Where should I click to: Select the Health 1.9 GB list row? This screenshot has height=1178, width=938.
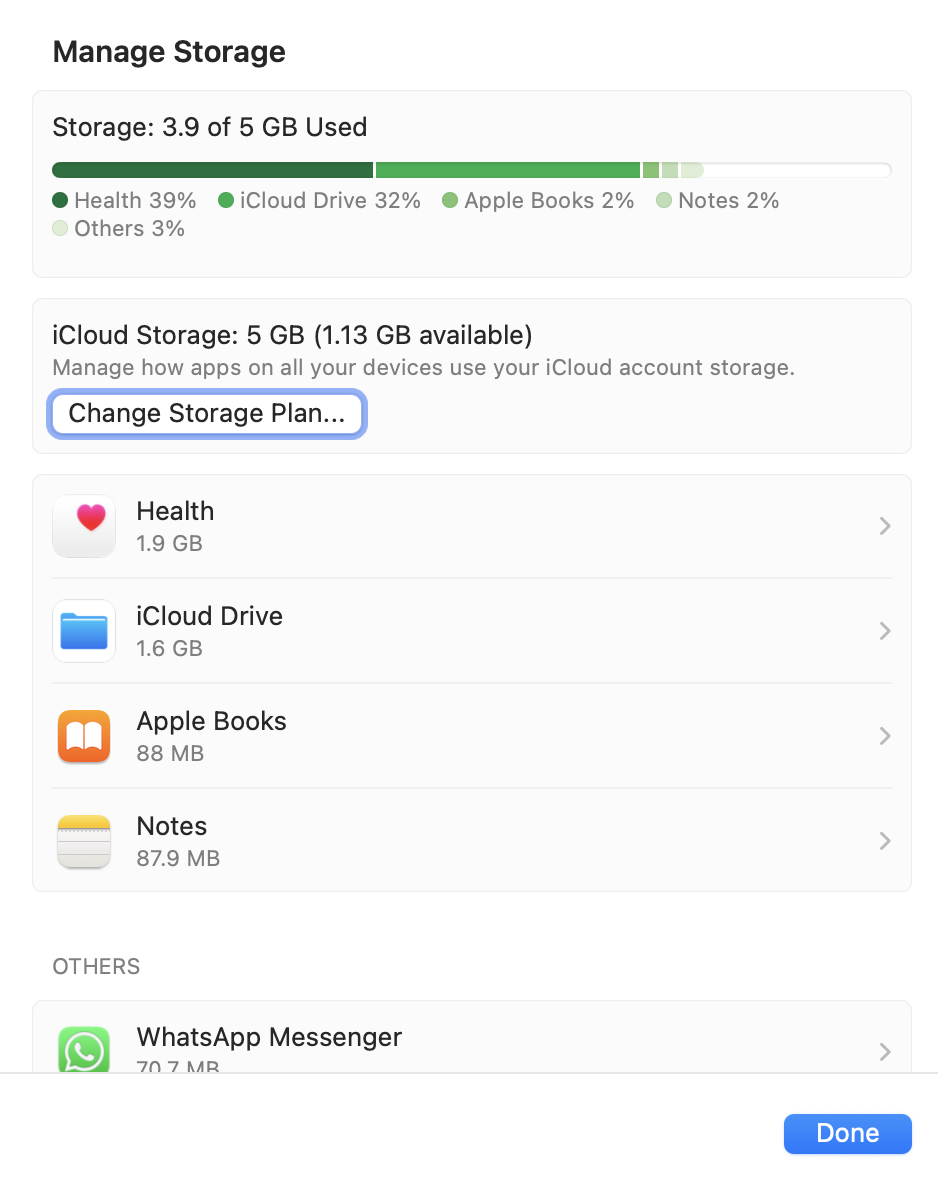472,526
